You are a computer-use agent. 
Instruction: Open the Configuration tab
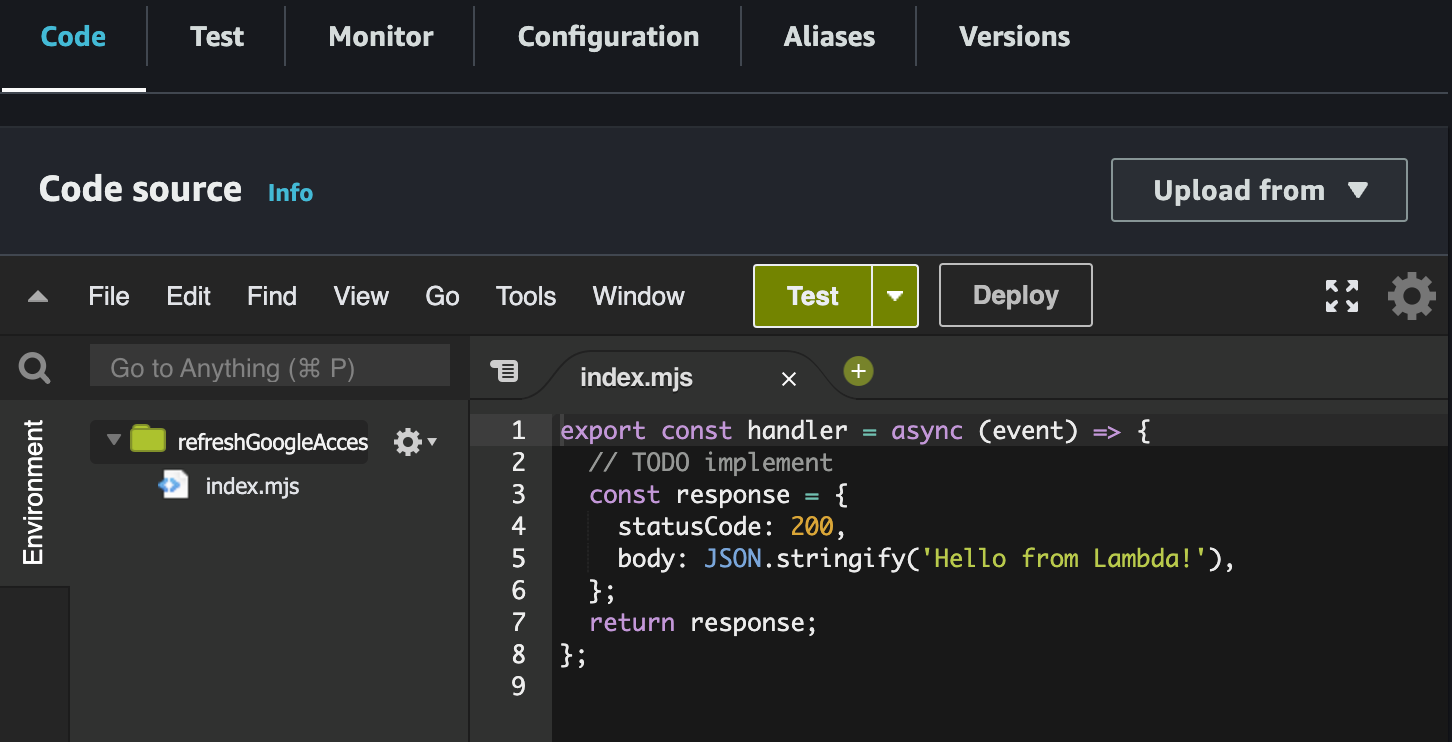click(x=608, y=37)
